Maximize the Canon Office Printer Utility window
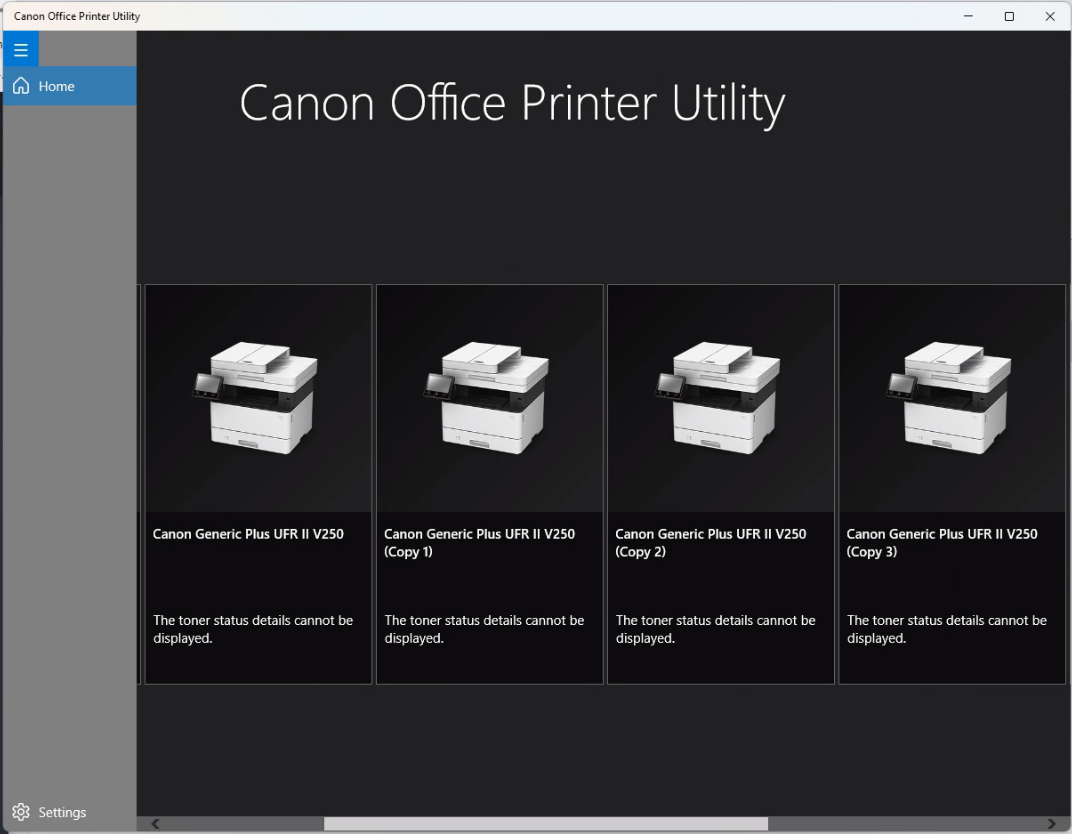The height and width of the screenshot is (834, 1072). click(x=1009, y=16)
